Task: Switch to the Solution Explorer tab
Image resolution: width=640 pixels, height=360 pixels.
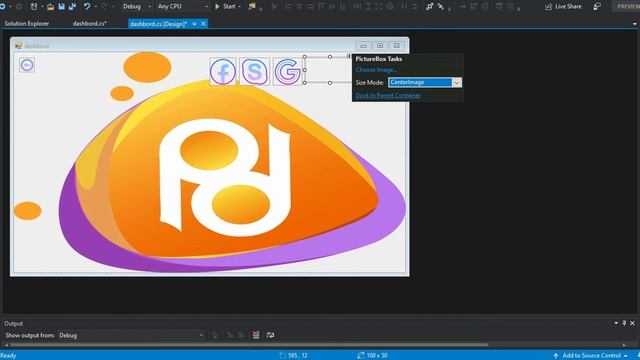Action: [27, 24]
